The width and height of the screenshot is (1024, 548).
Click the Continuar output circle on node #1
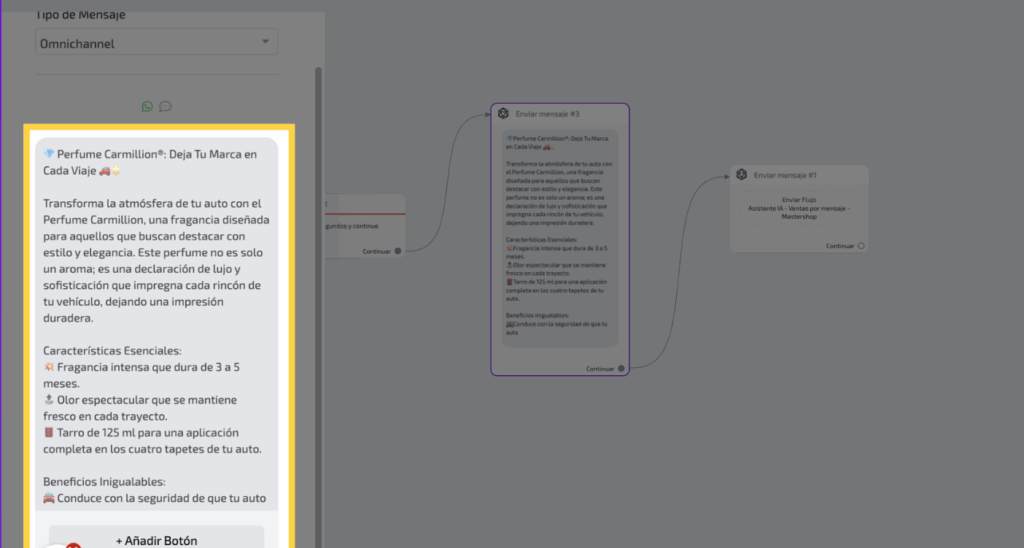pos(861,245)
